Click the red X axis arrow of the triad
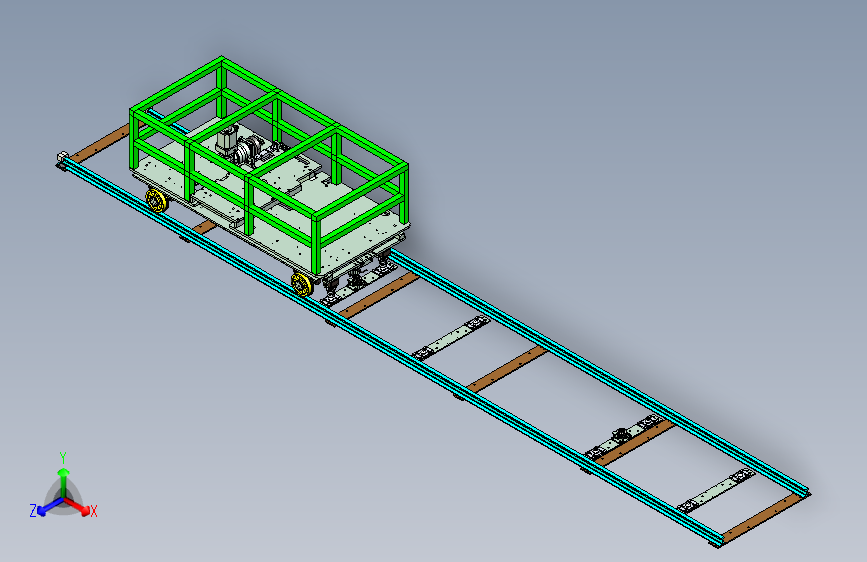This screenshot has width=867, height=562. pos(78,506)
